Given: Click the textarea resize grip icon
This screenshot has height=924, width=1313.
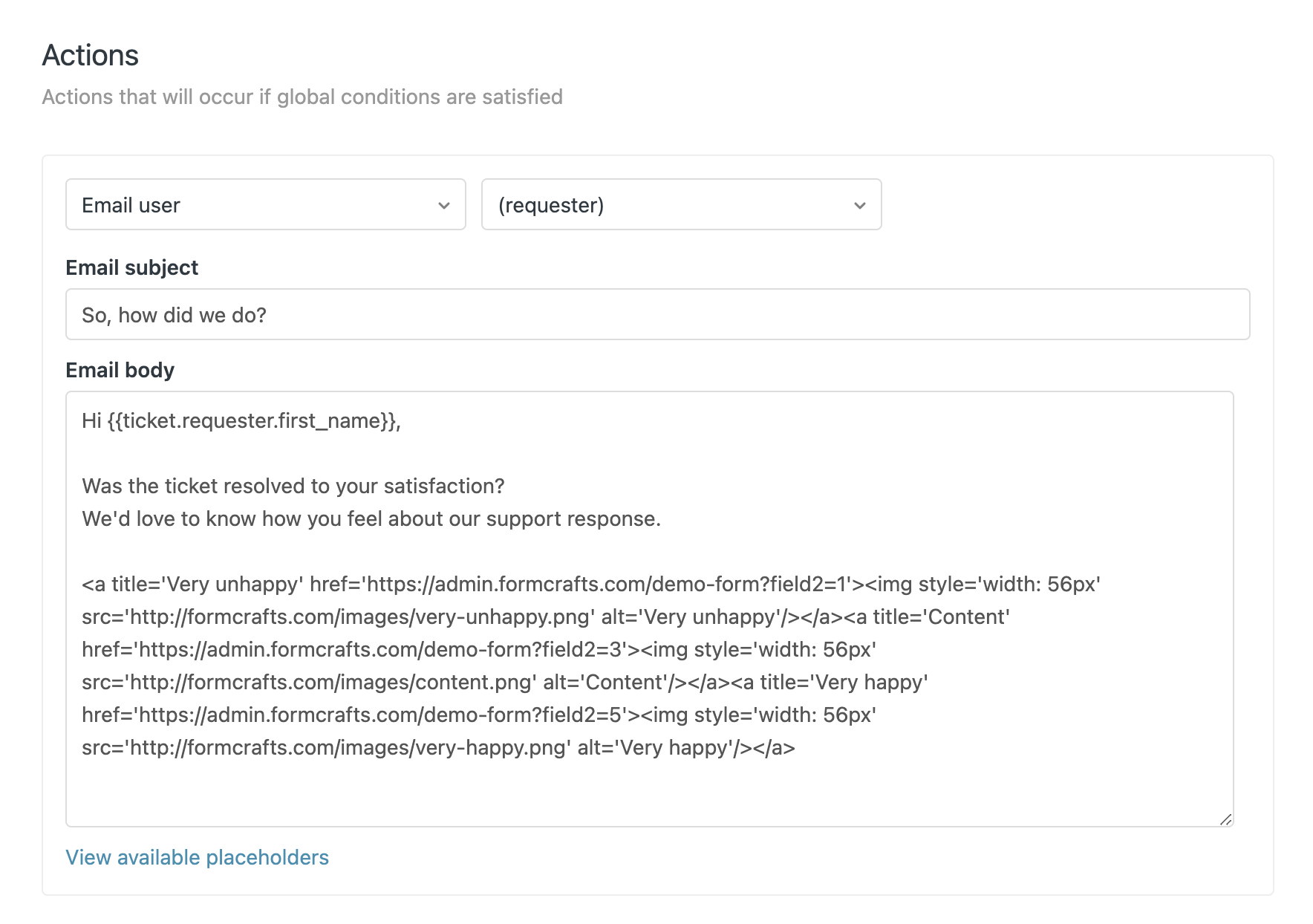Looking at the screenshot, I should click(1225, 819).
